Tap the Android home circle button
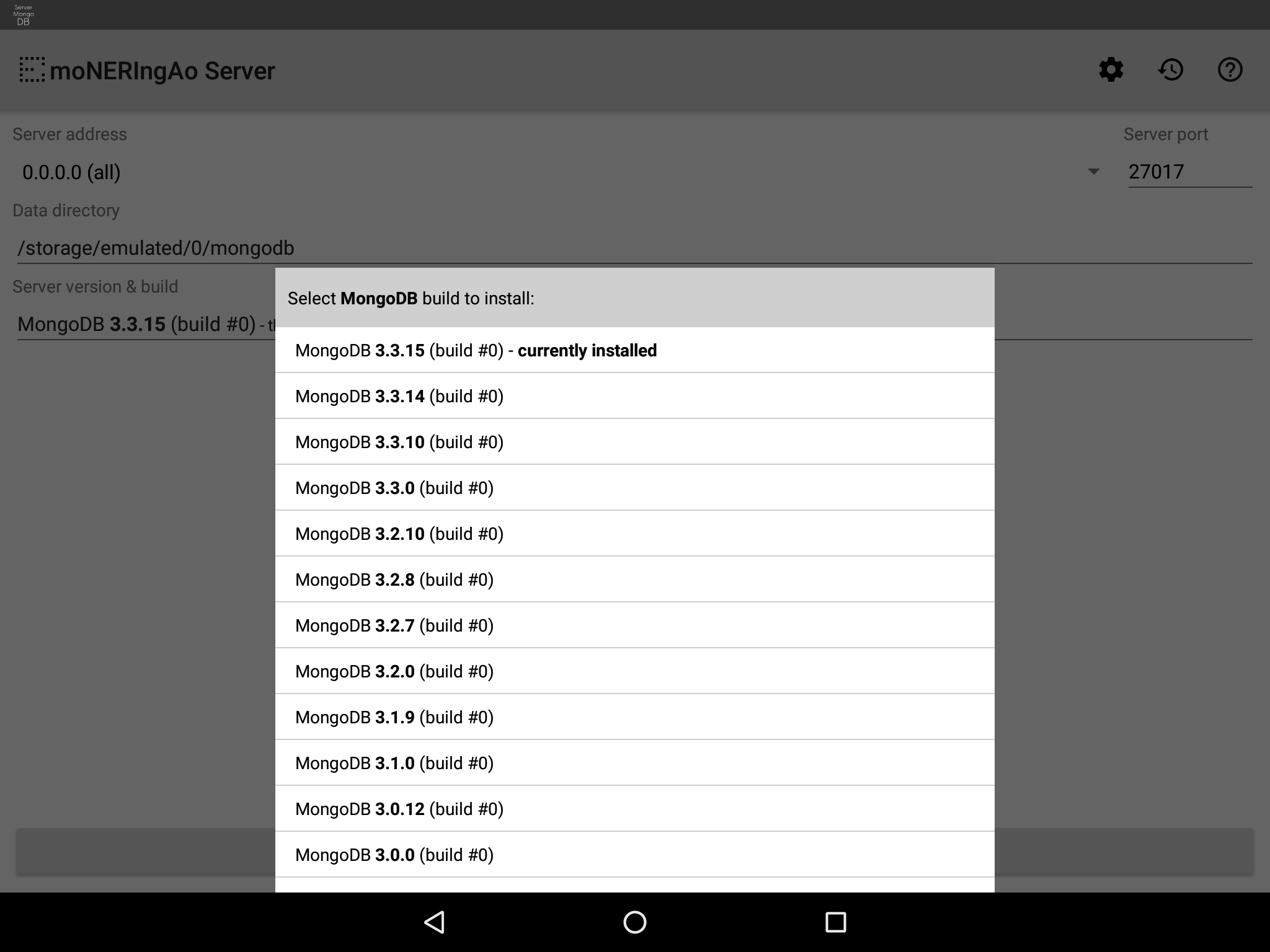Viewport: 1270px width, 952px height. click(x=634, y=922)
